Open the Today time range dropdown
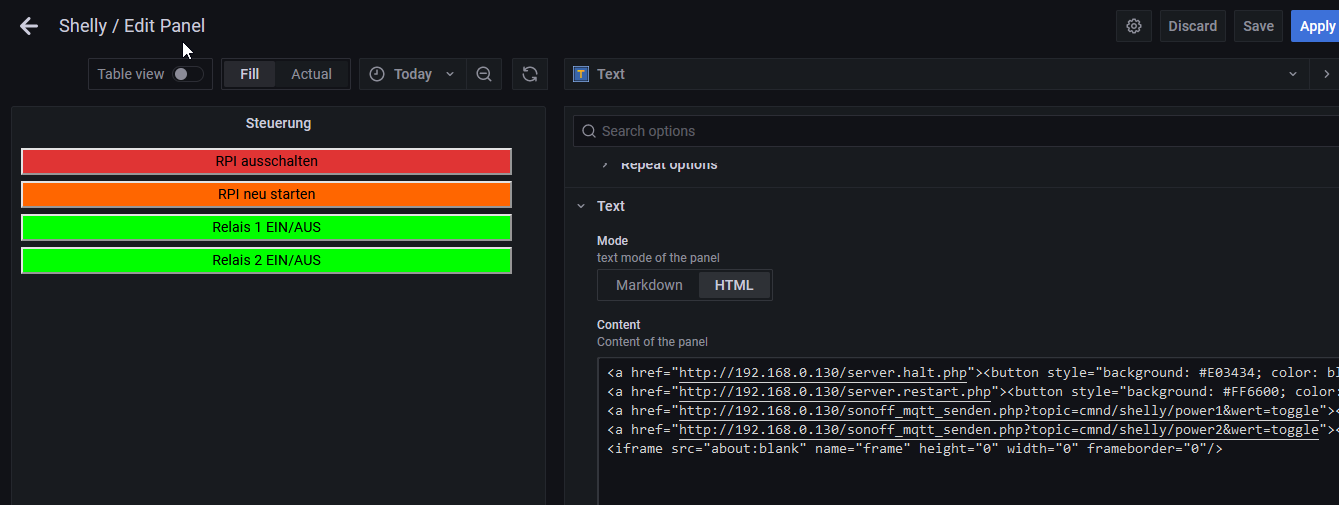The width and height of the screenshot is (1339, 505). pyautogui.click(x=413, y=74)
